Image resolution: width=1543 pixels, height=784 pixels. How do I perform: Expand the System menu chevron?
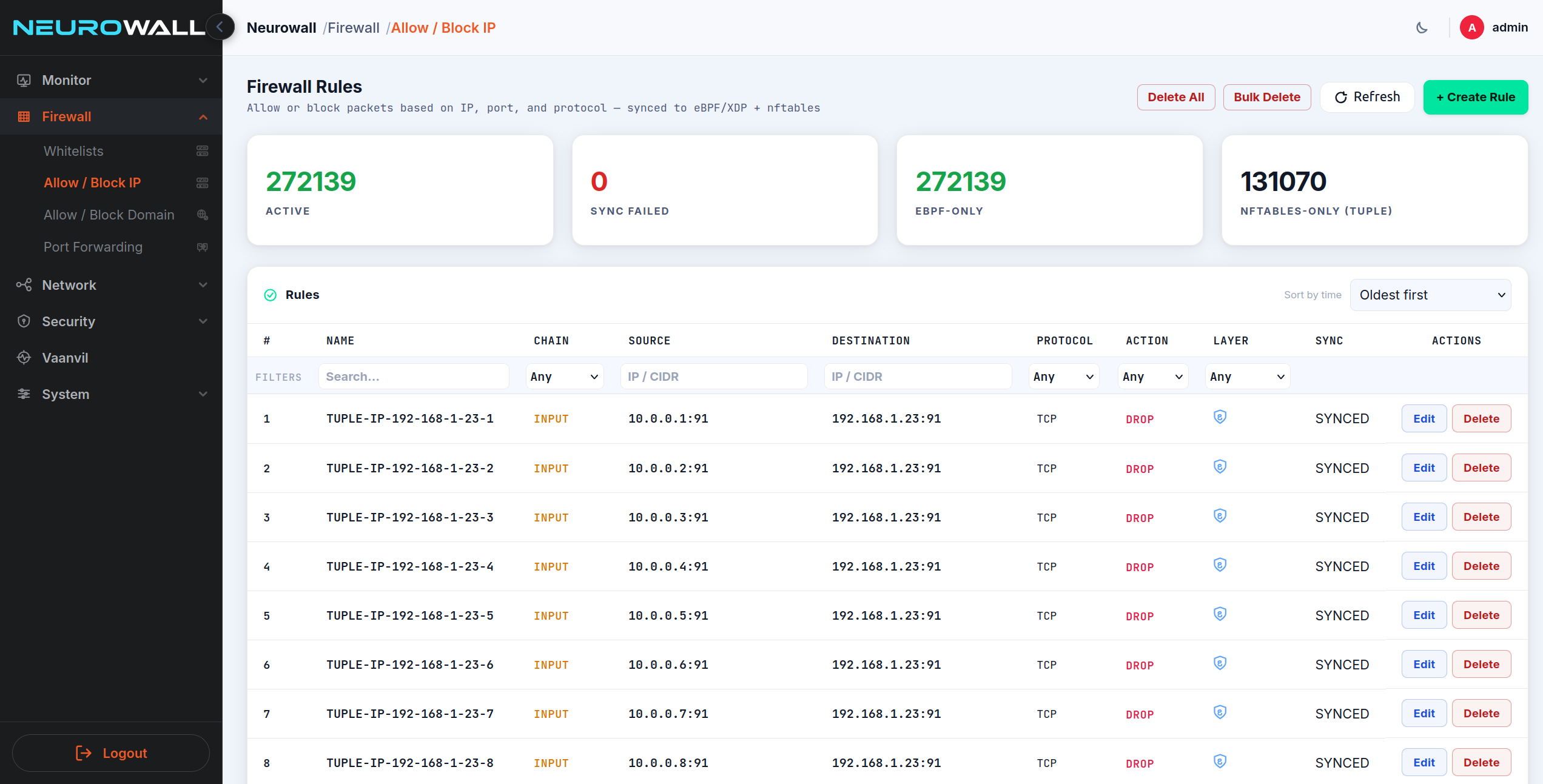coord(203,394)
